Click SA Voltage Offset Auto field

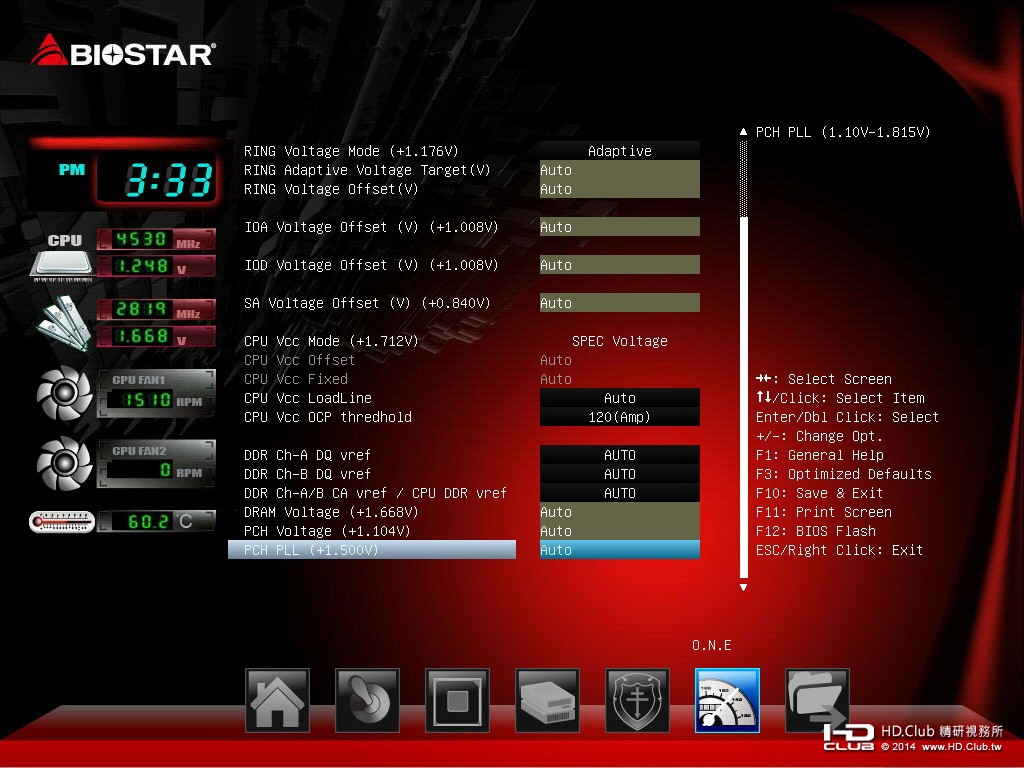tap(620, 302)
